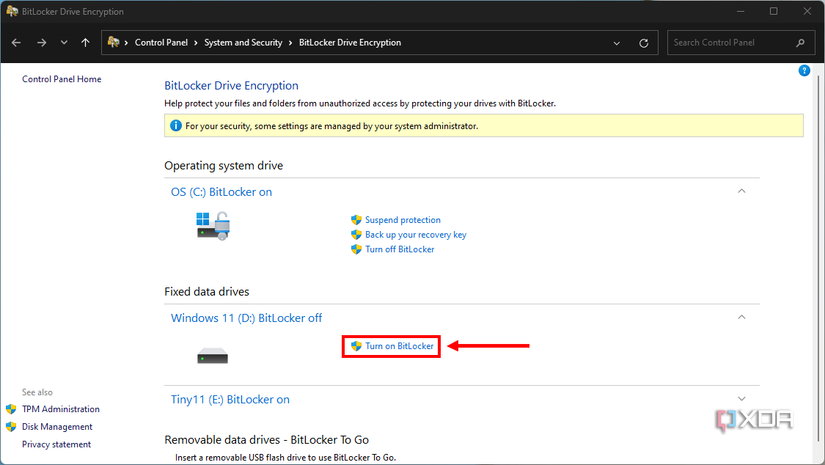
Task: Expand the Tiny11 (E:) drive section
Action: tap(741, 399)
